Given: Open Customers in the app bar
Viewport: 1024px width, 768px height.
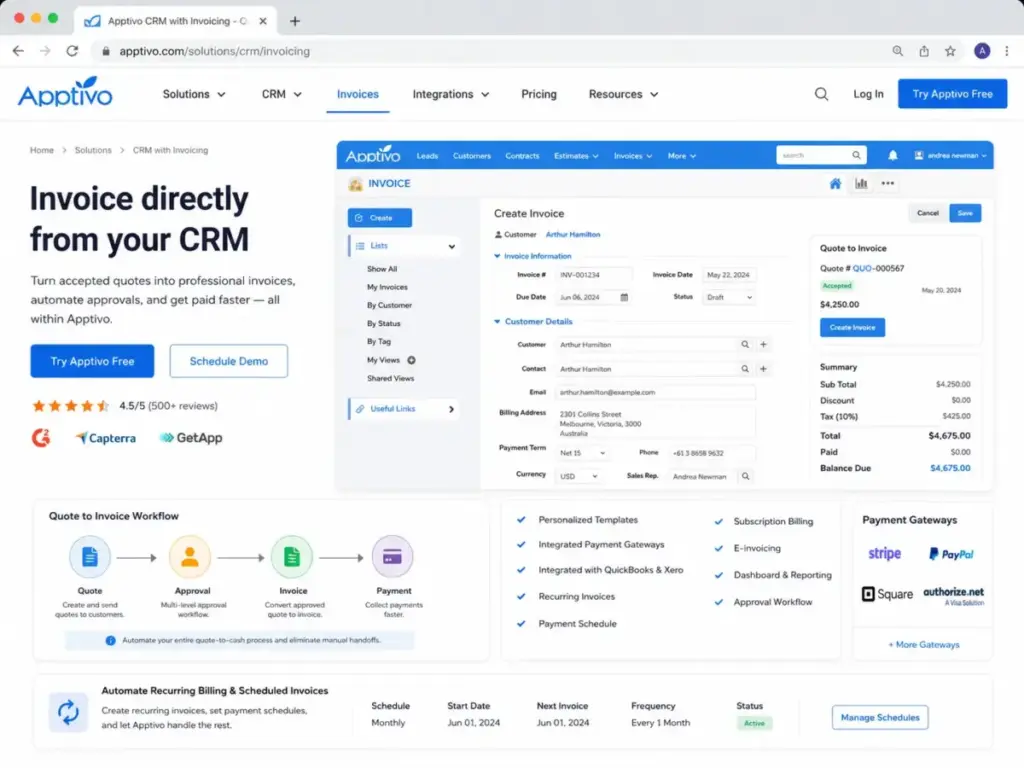Looking at the screenshot, I should tap(472, 156).
